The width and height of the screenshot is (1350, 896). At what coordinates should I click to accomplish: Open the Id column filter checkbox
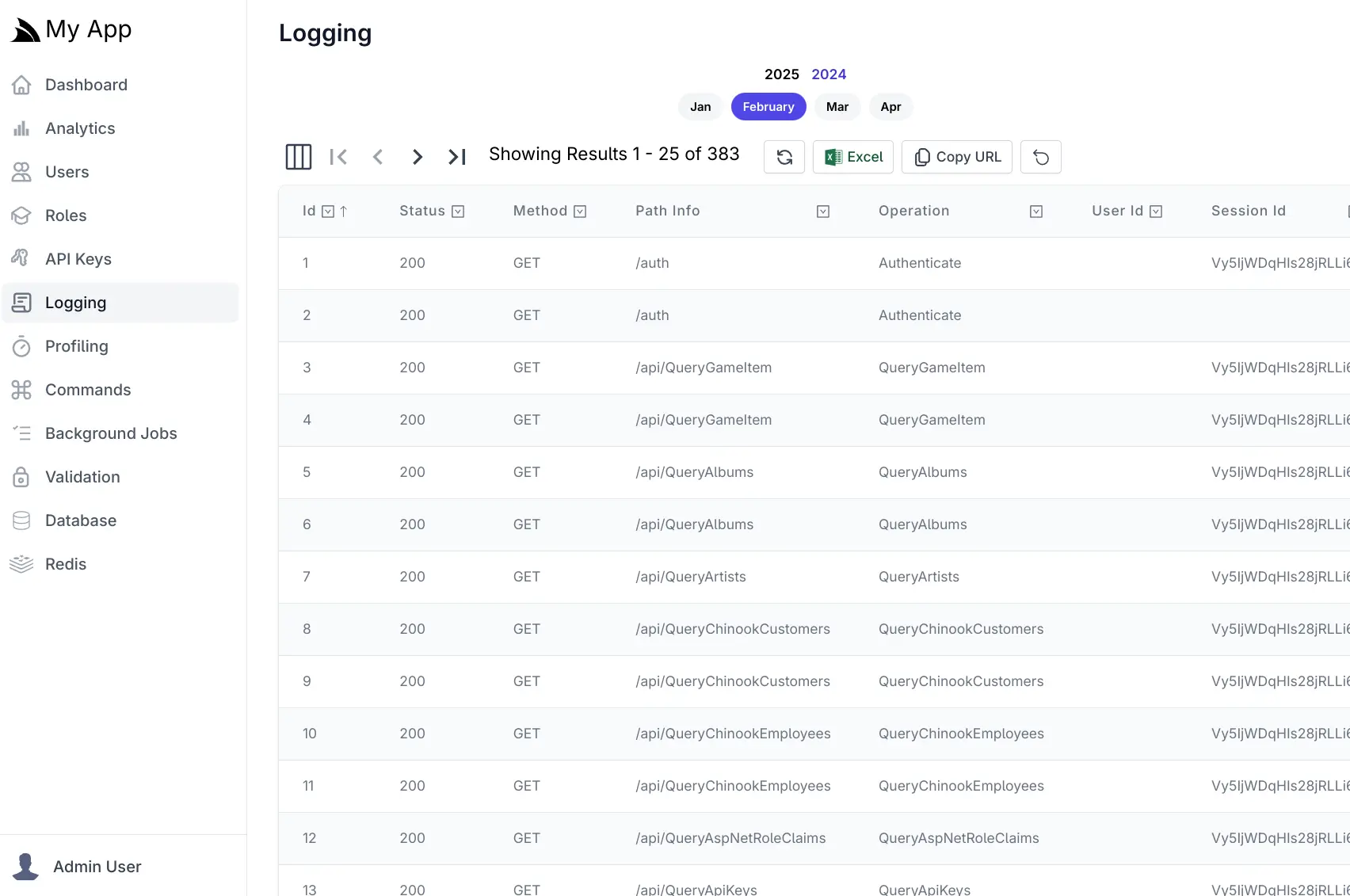coord(326,211)
